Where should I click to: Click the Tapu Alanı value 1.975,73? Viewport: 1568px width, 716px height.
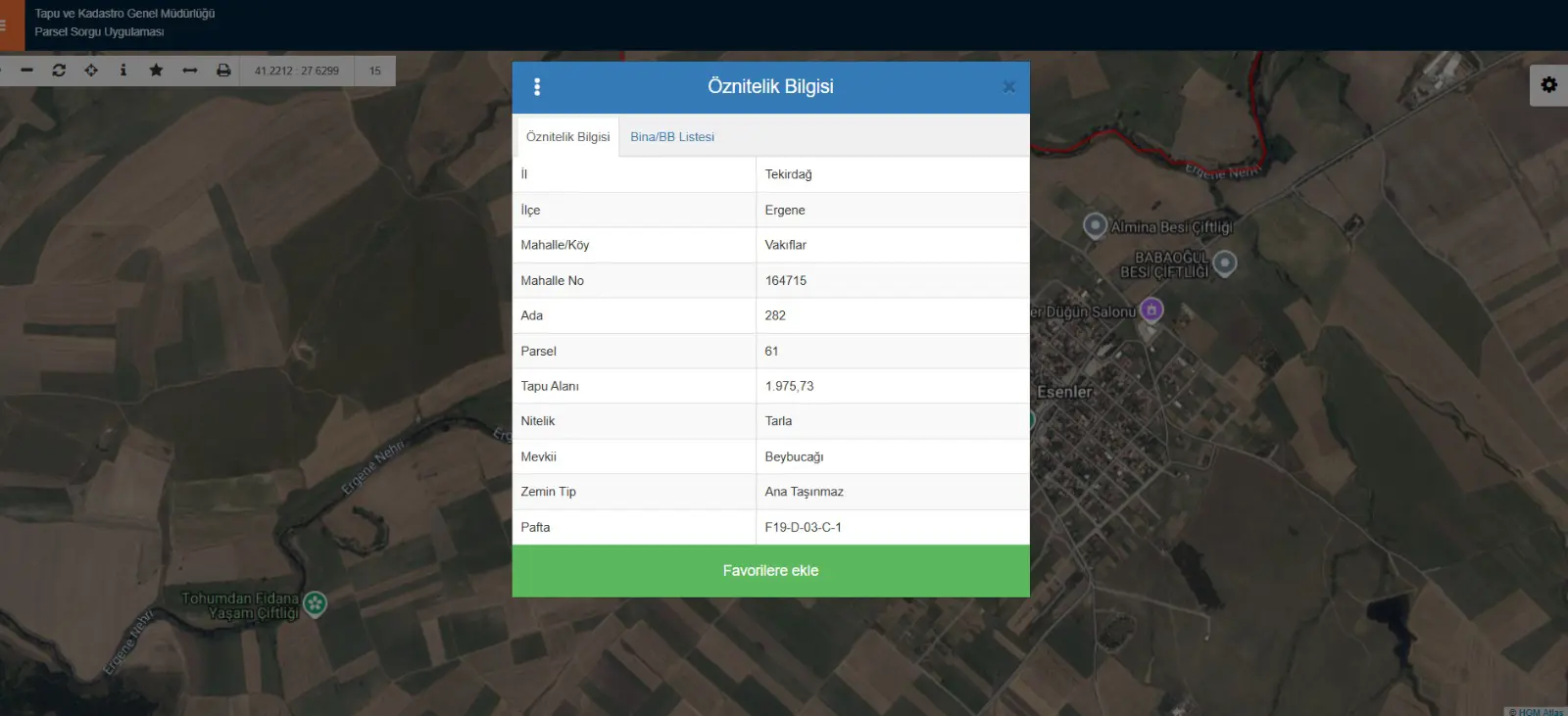tap(790, 386)
